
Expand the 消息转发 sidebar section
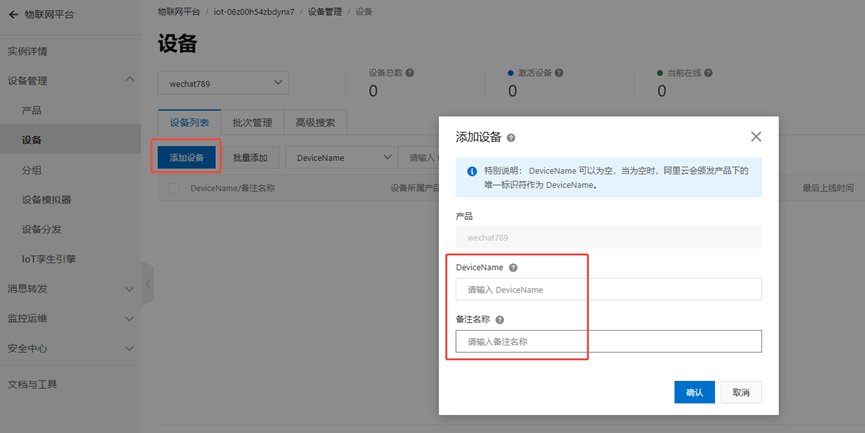point(129,289)
